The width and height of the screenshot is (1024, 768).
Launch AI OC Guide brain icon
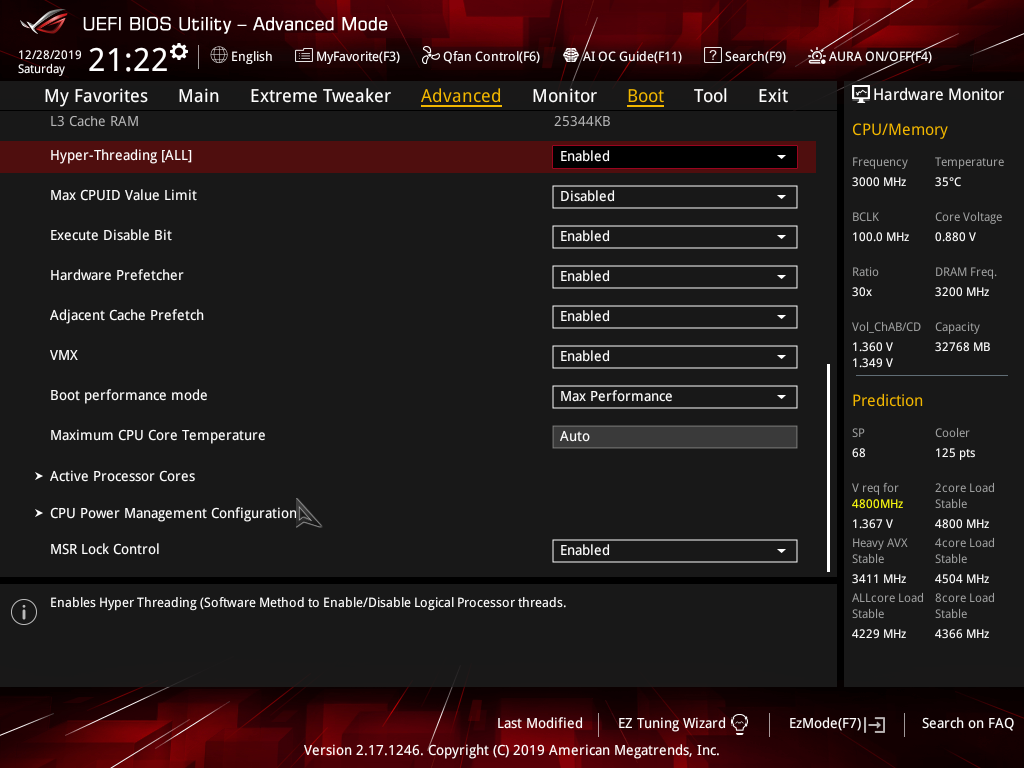click(x=571, y=56)
